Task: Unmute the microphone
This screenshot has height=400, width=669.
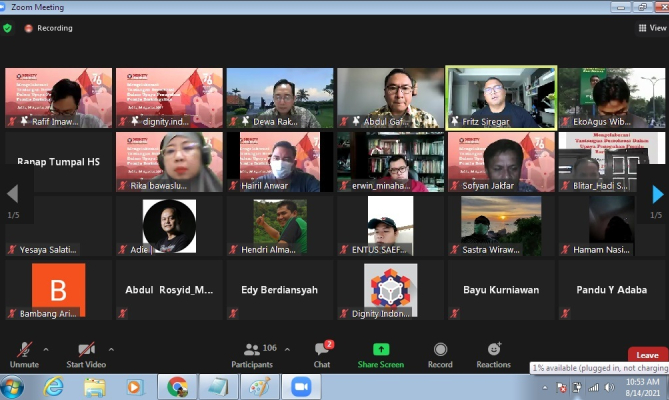Action: (24, 353)
